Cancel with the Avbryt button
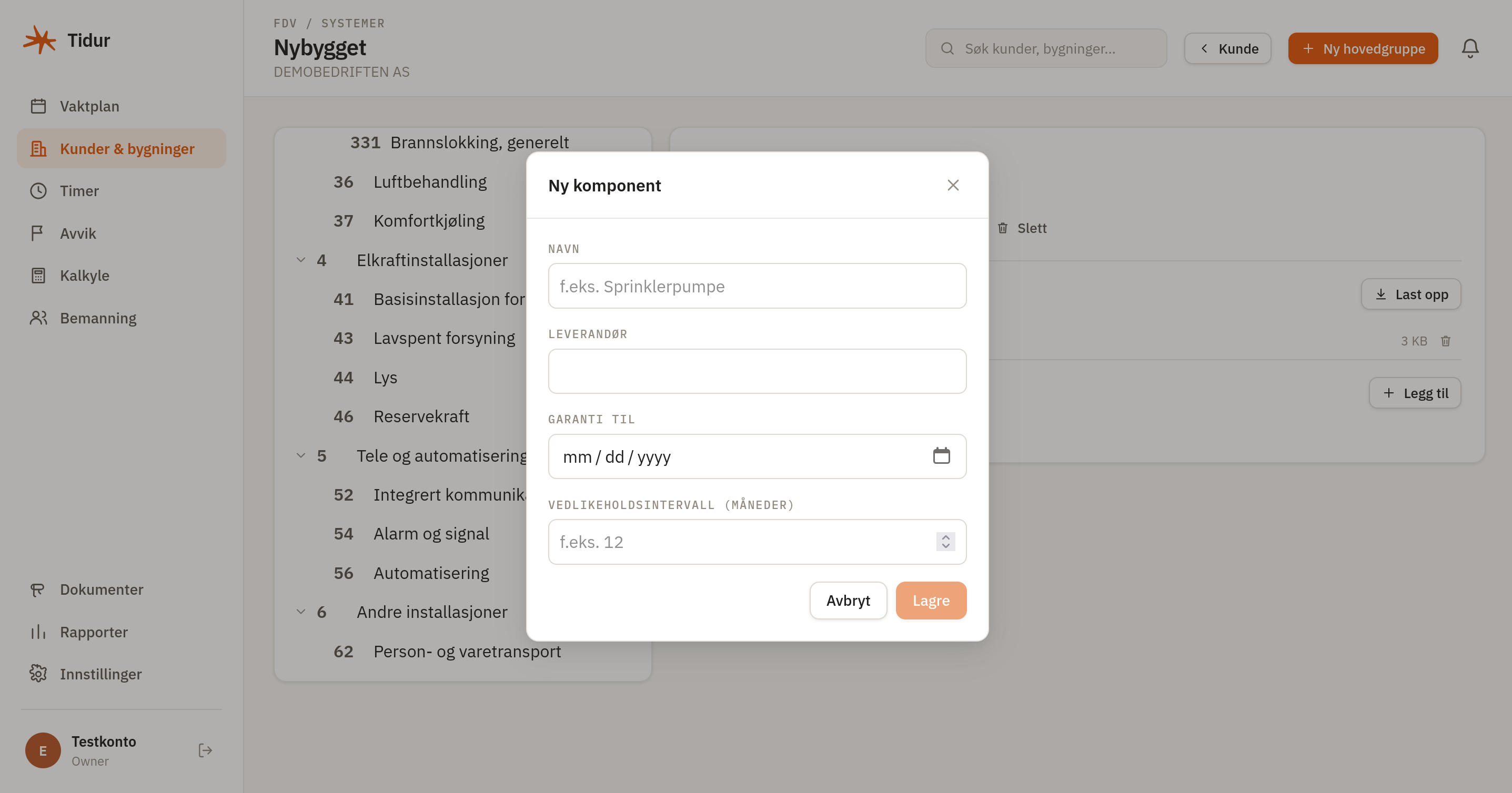The width and height of the screenshot is (1512, 793). (x=848, y=600)
